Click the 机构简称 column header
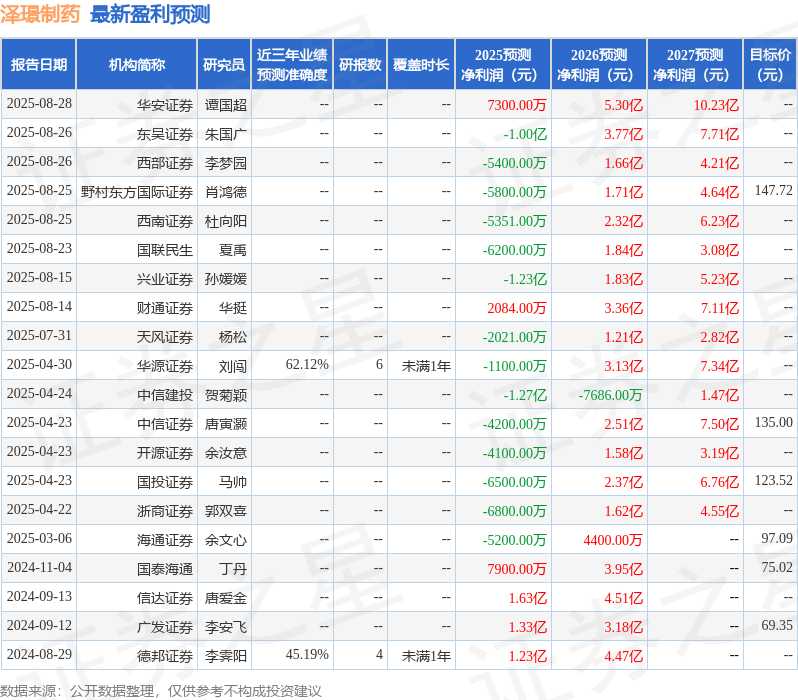 click(x=136, y=65)
